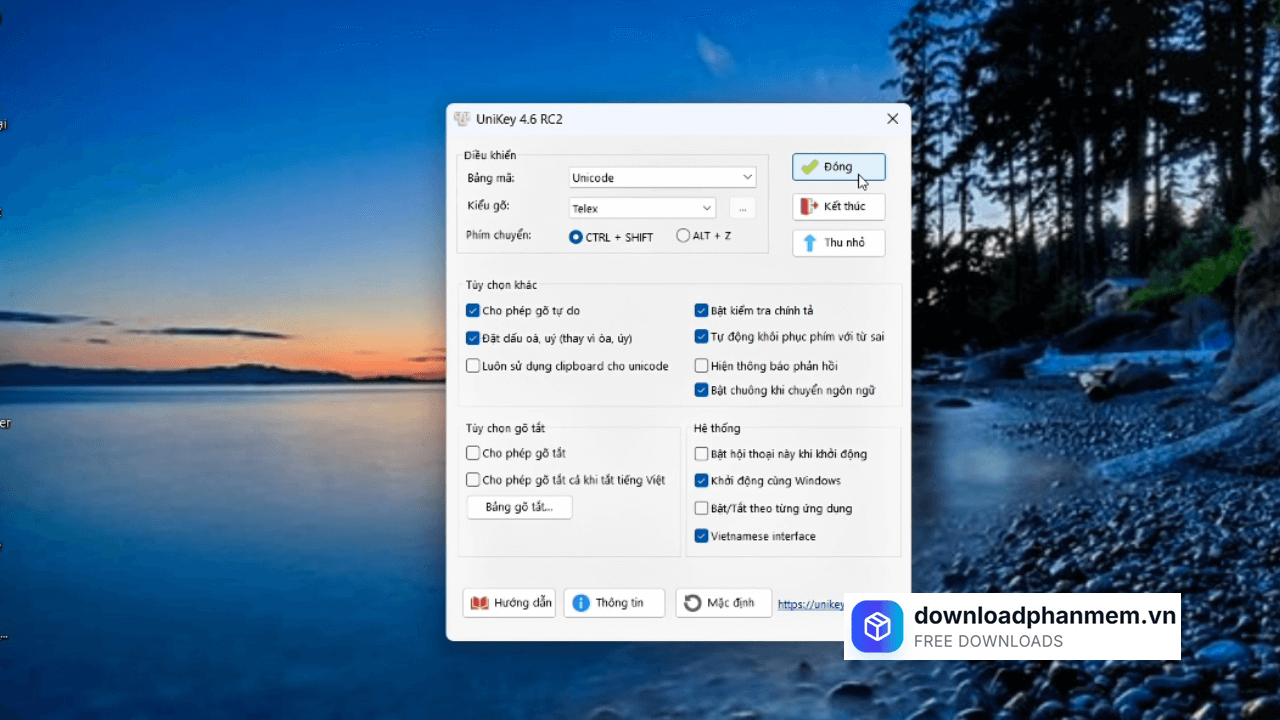
Task: Open the Bảng gõ tắt button
Action: (x=519, y=507)
